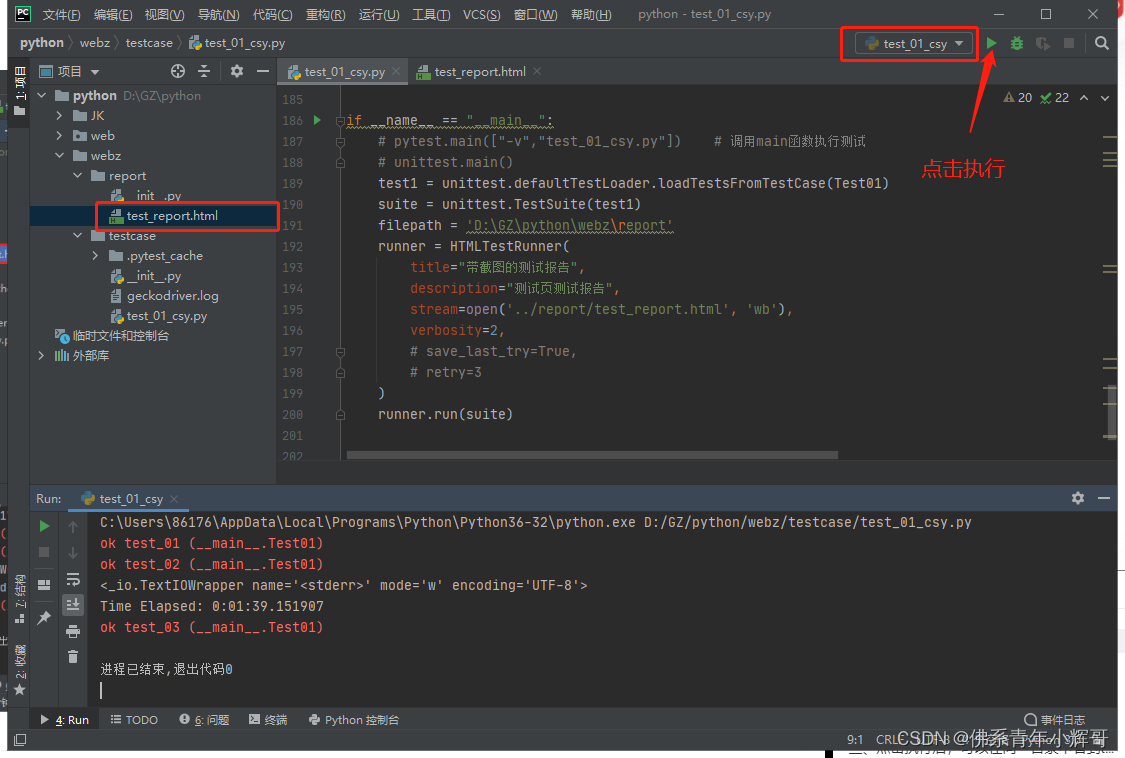
Task: Open the 编辑(E) menu
Action: click(113, 14)
